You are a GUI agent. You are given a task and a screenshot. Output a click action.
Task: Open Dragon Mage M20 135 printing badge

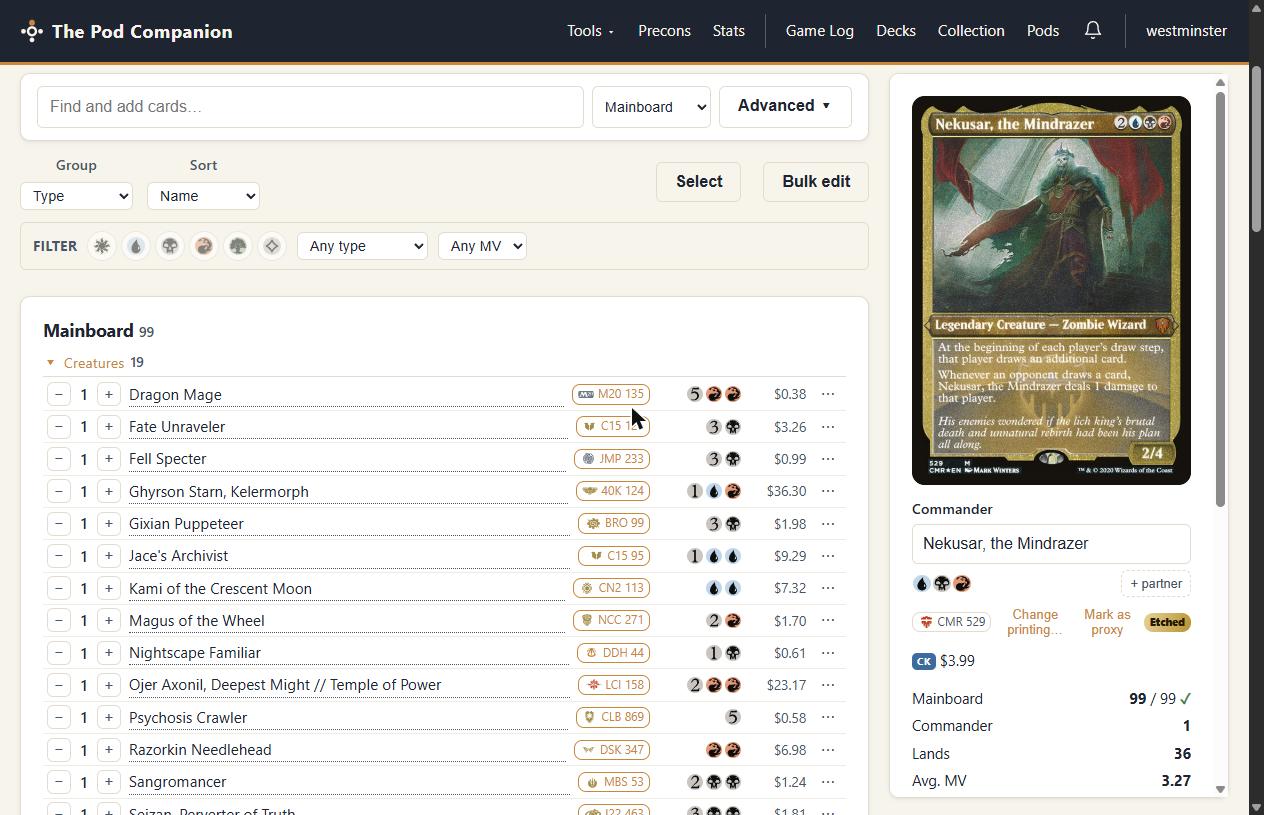point(611,394)
